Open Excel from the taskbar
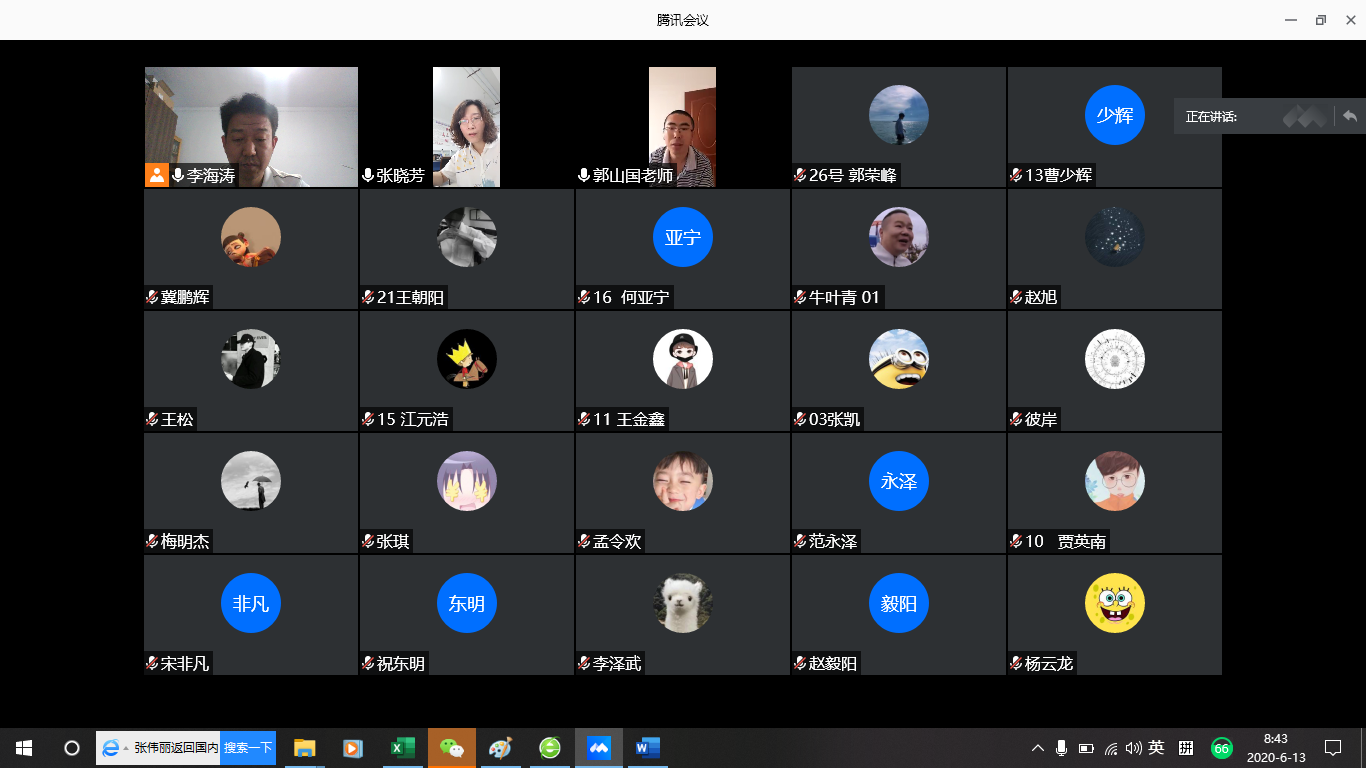Viewport: 1366px width, 768px height. pos(402,748)
